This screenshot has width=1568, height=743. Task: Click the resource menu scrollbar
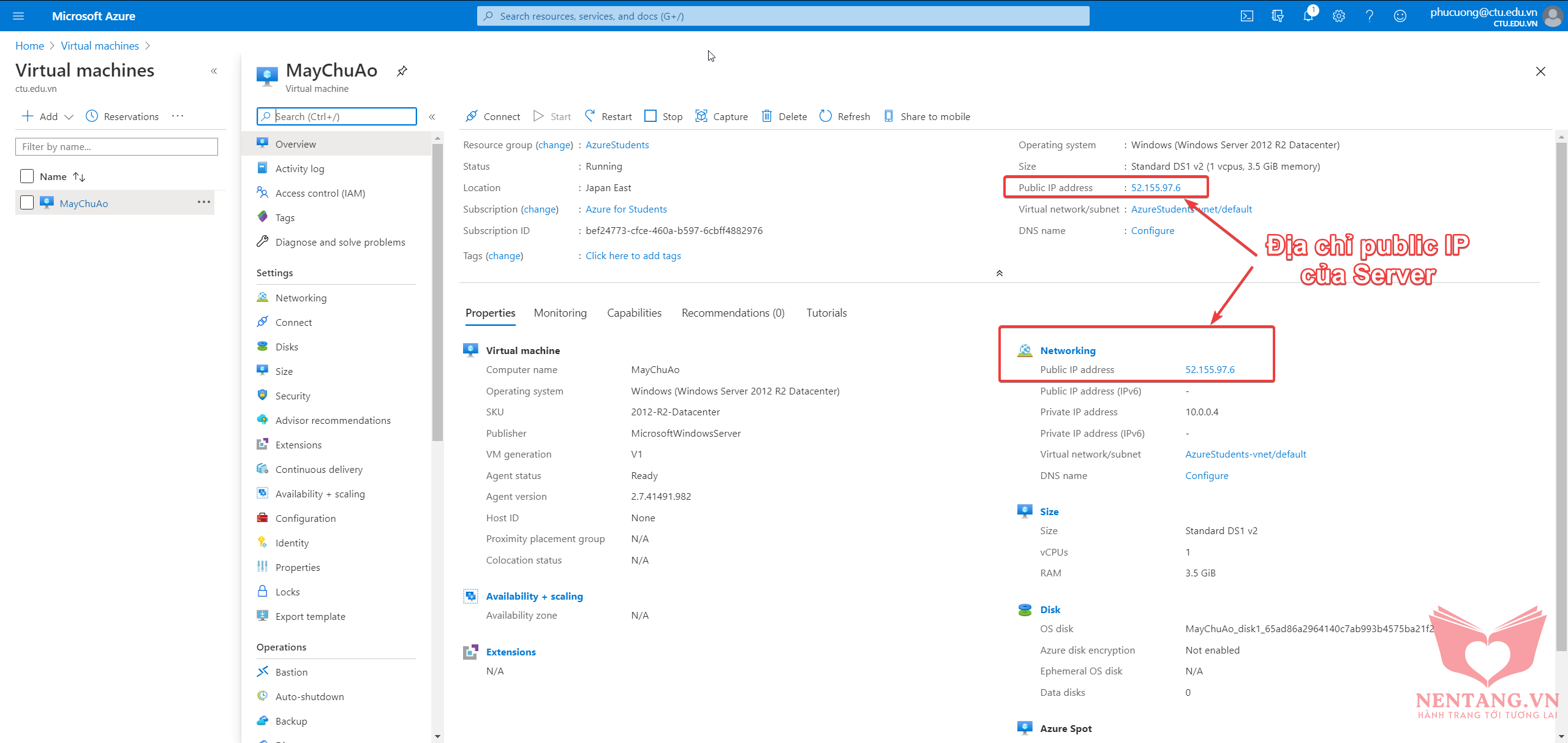point(437,292)
